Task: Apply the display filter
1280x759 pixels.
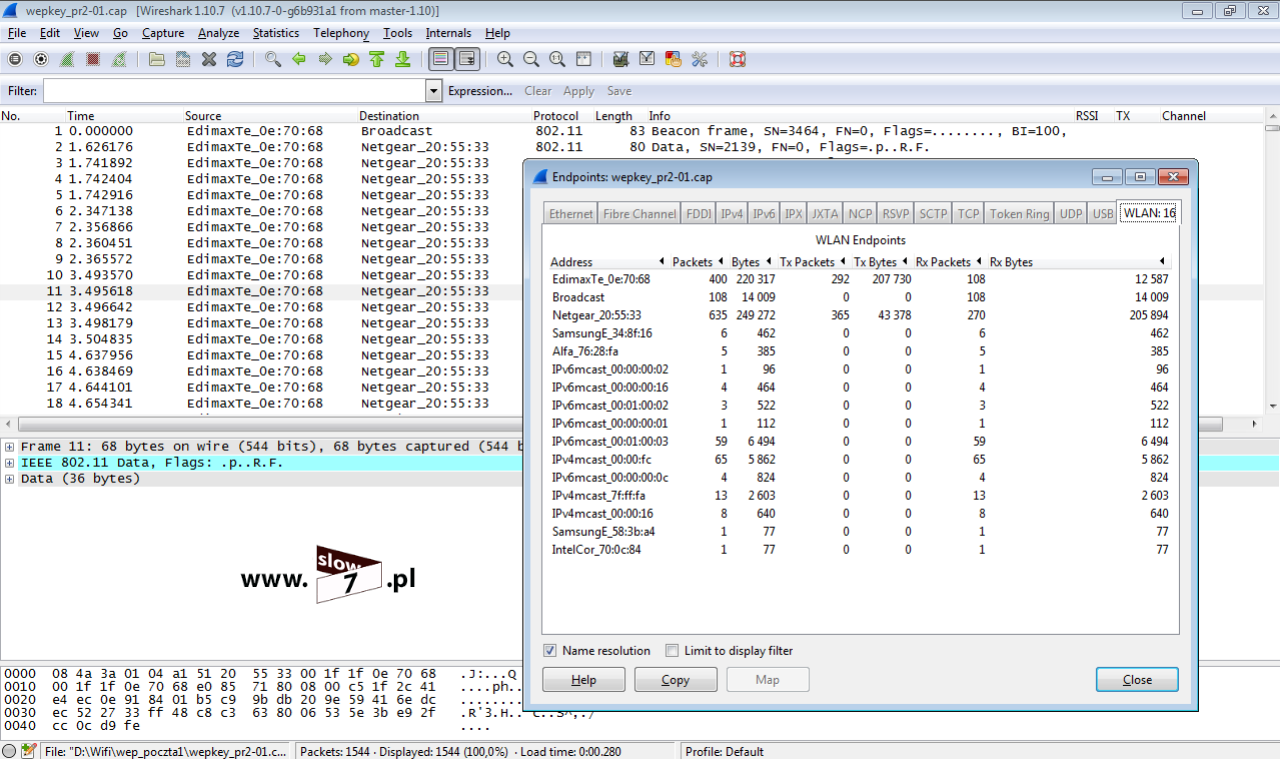Action: (x=579, y=91)
